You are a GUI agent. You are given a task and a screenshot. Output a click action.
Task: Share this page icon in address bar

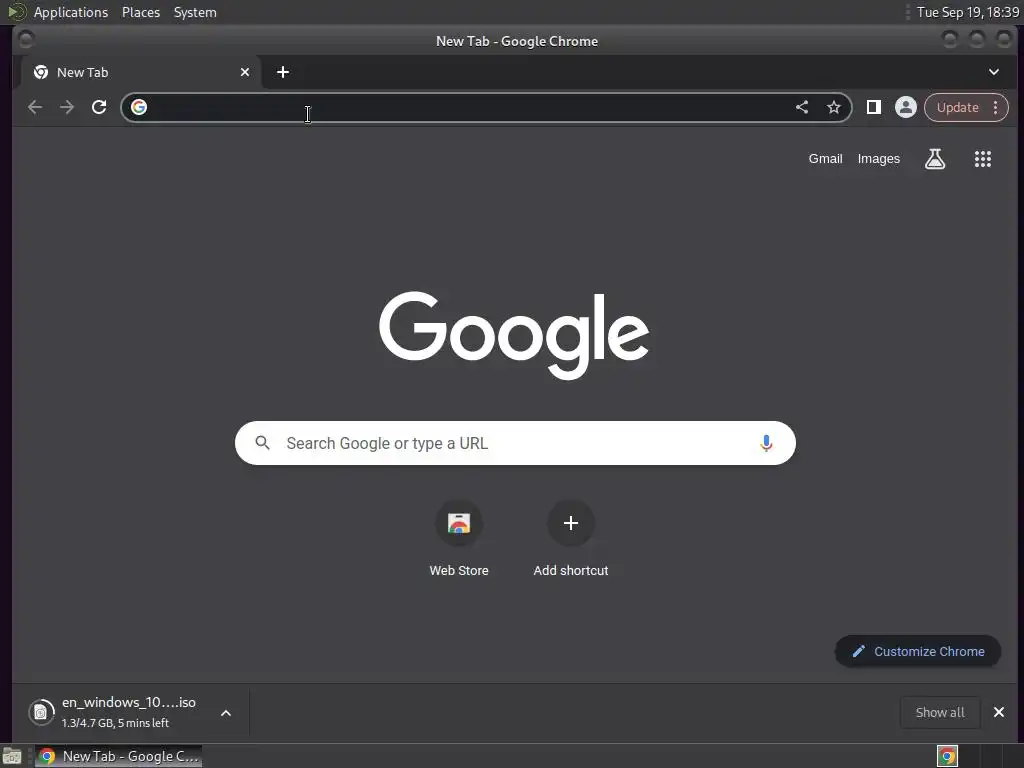point(802,107)
